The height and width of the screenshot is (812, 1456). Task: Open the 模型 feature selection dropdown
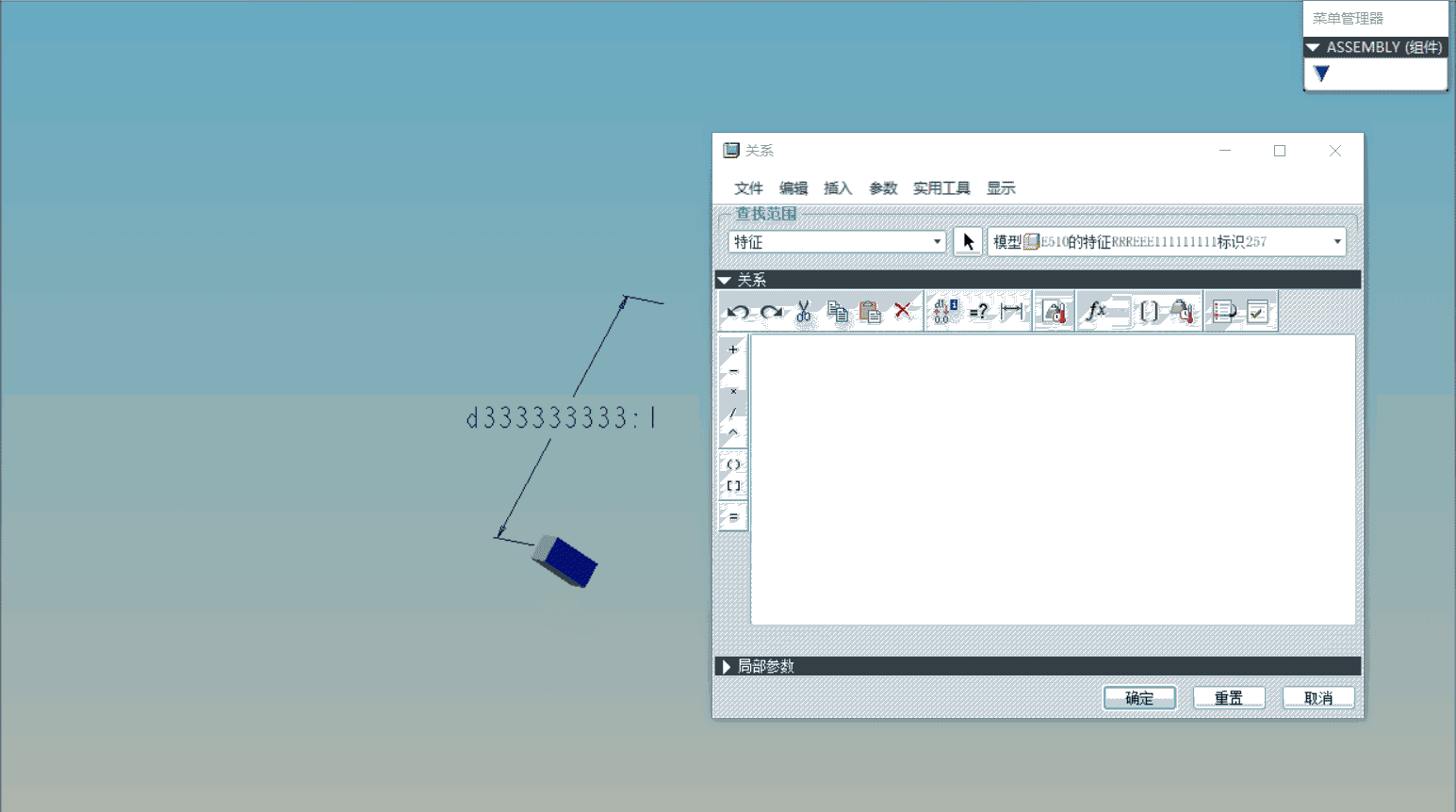pos(1167,242)
